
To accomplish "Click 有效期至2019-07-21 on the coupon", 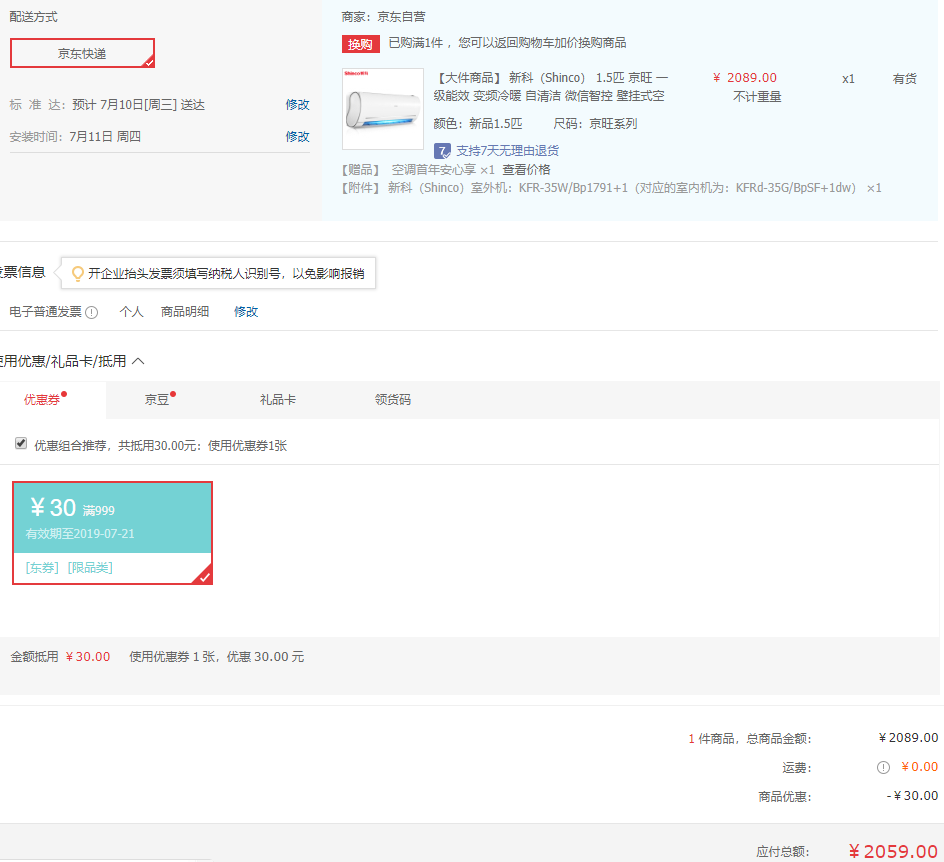I will 80,534.
